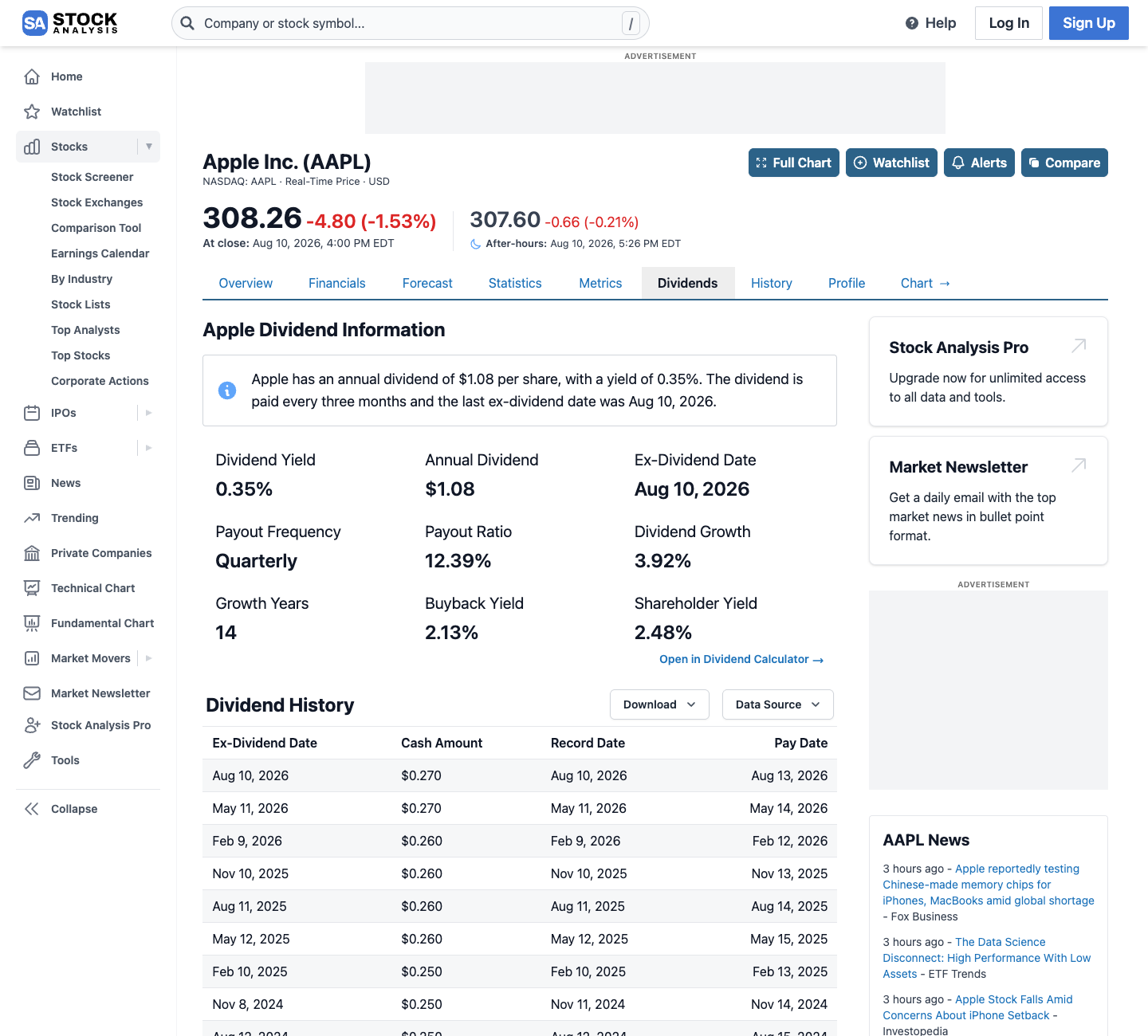Click the Home house icon
Viewport: 1148px width, 1036px height.
click(32, 77)
